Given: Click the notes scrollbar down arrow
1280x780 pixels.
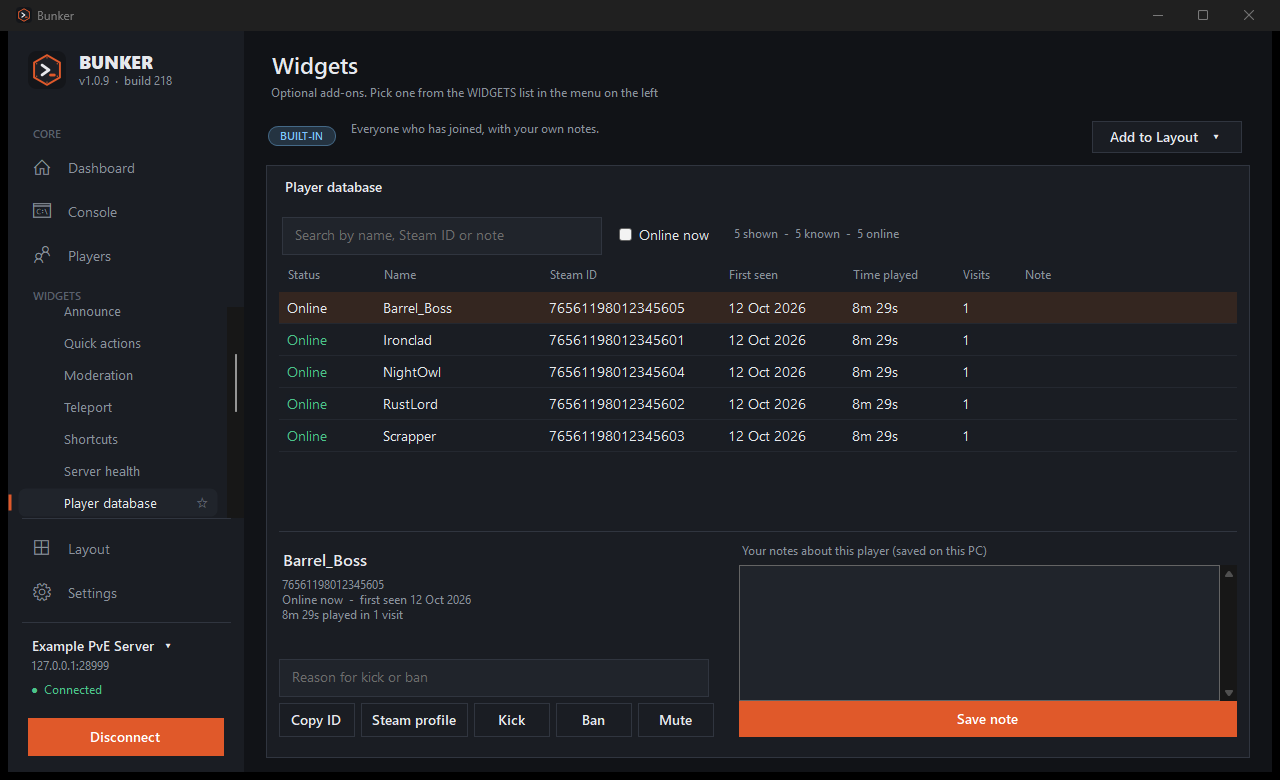Looking at the screenshot, I should click(x=1229, y=693).
